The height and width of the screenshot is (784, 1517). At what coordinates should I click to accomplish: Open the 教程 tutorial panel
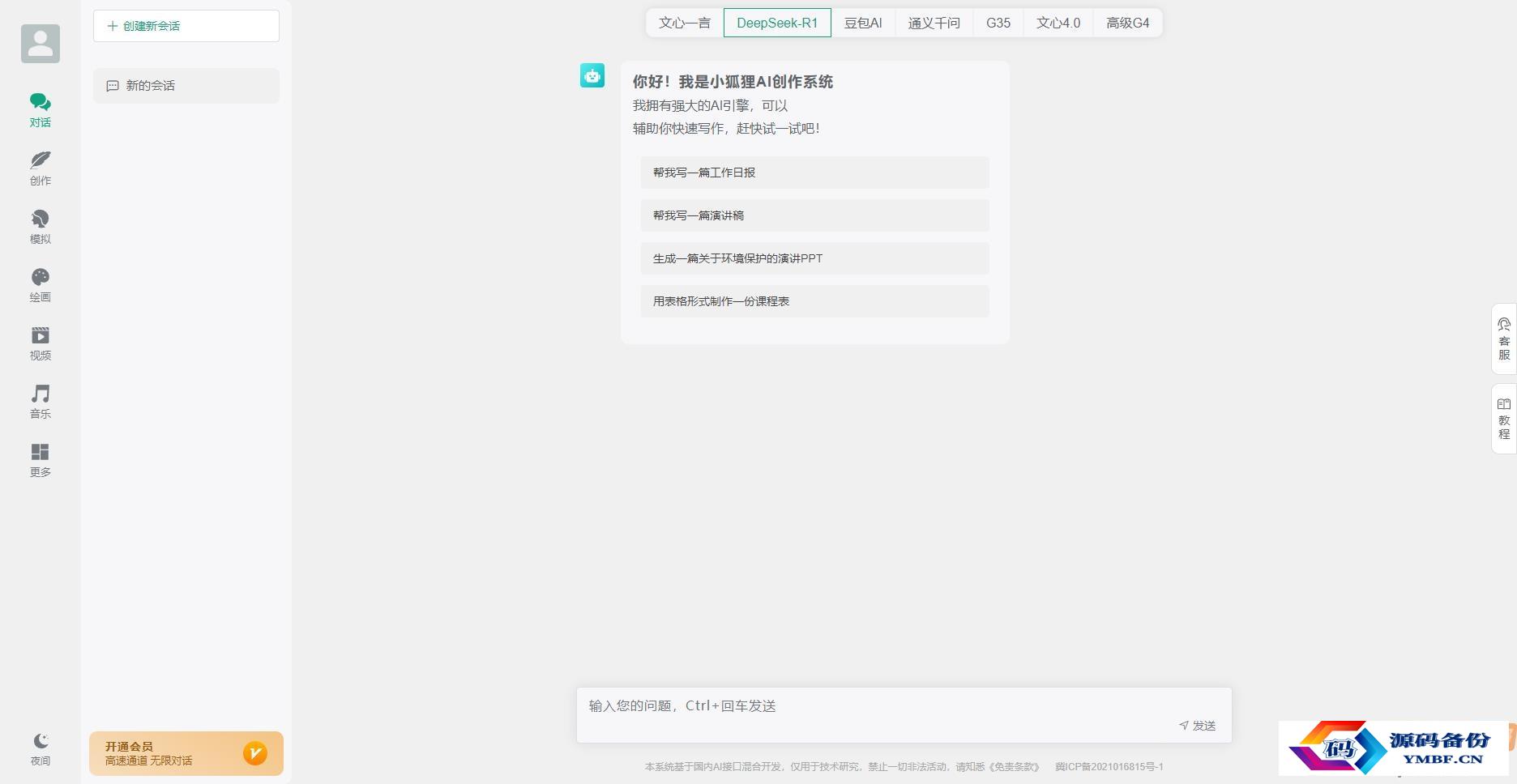pyautogui.click(x=1504, y=418)
